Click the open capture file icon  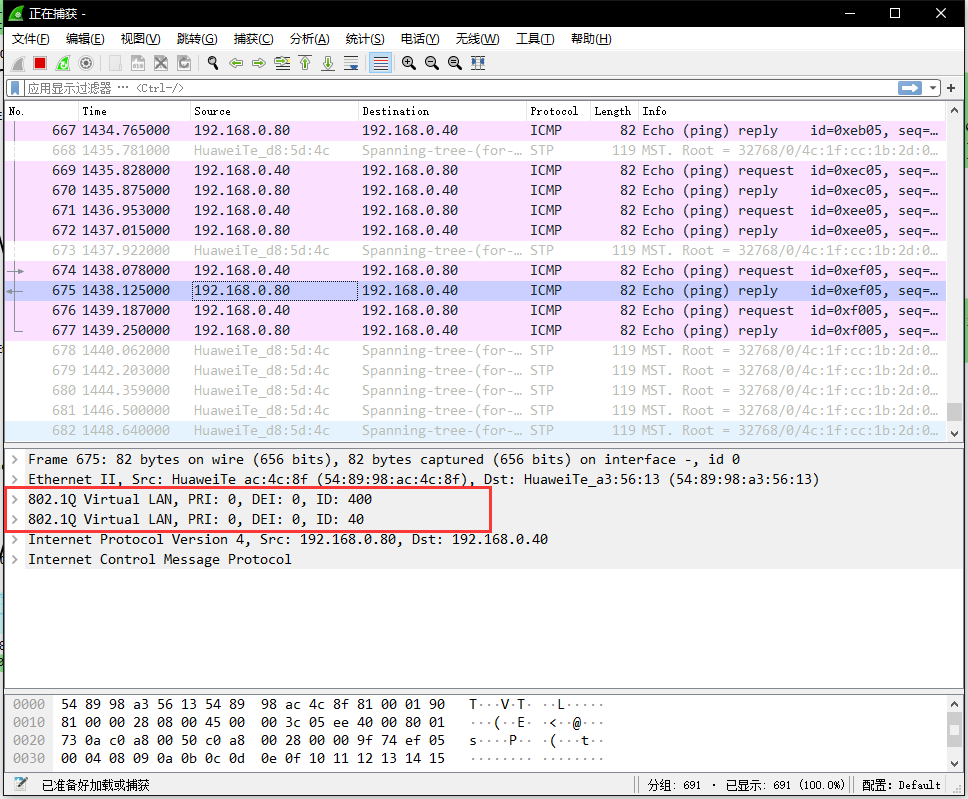pyautogui.click(x=115, y=63)
